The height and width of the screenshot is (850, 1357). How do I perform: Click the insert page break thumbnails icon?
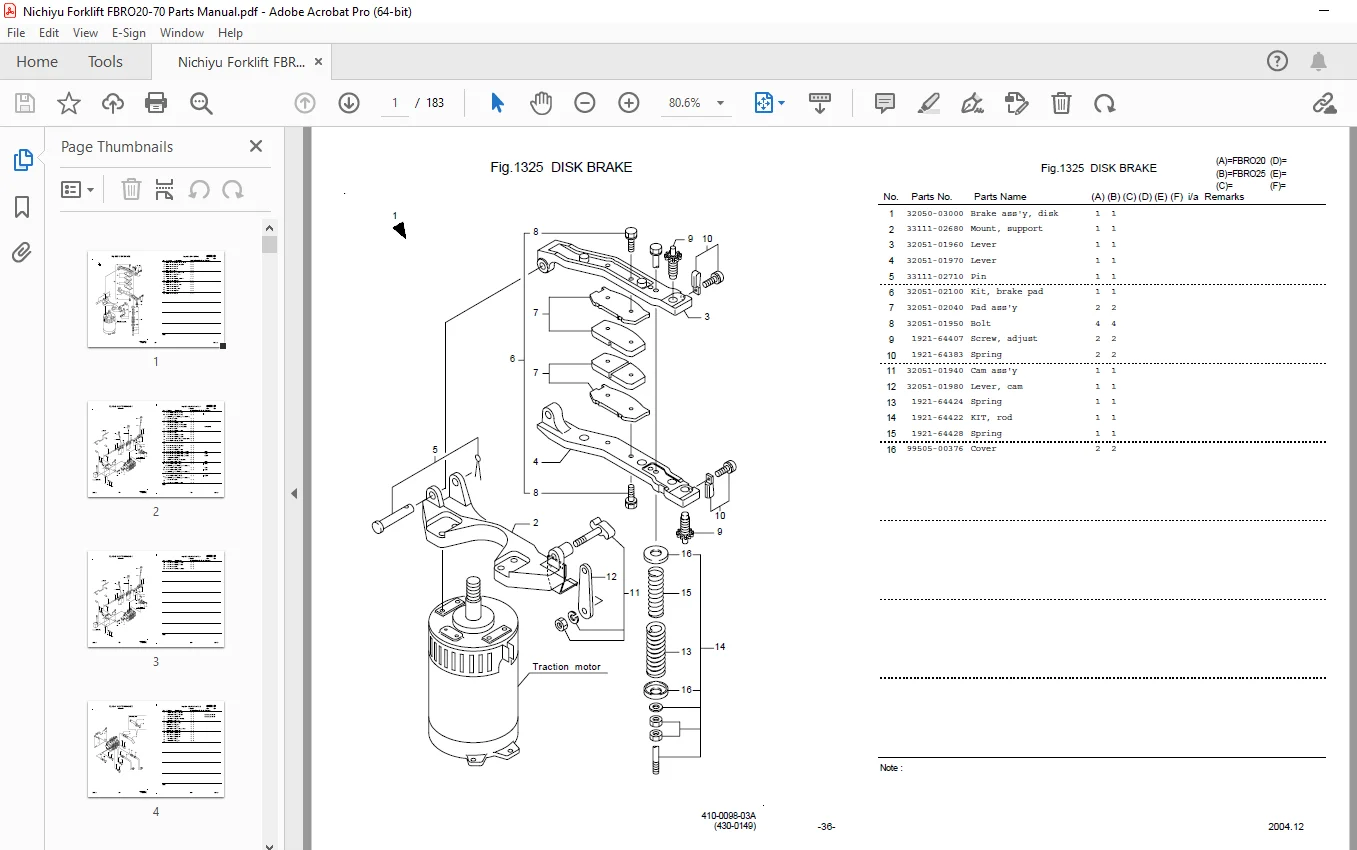tap(165, 189)
